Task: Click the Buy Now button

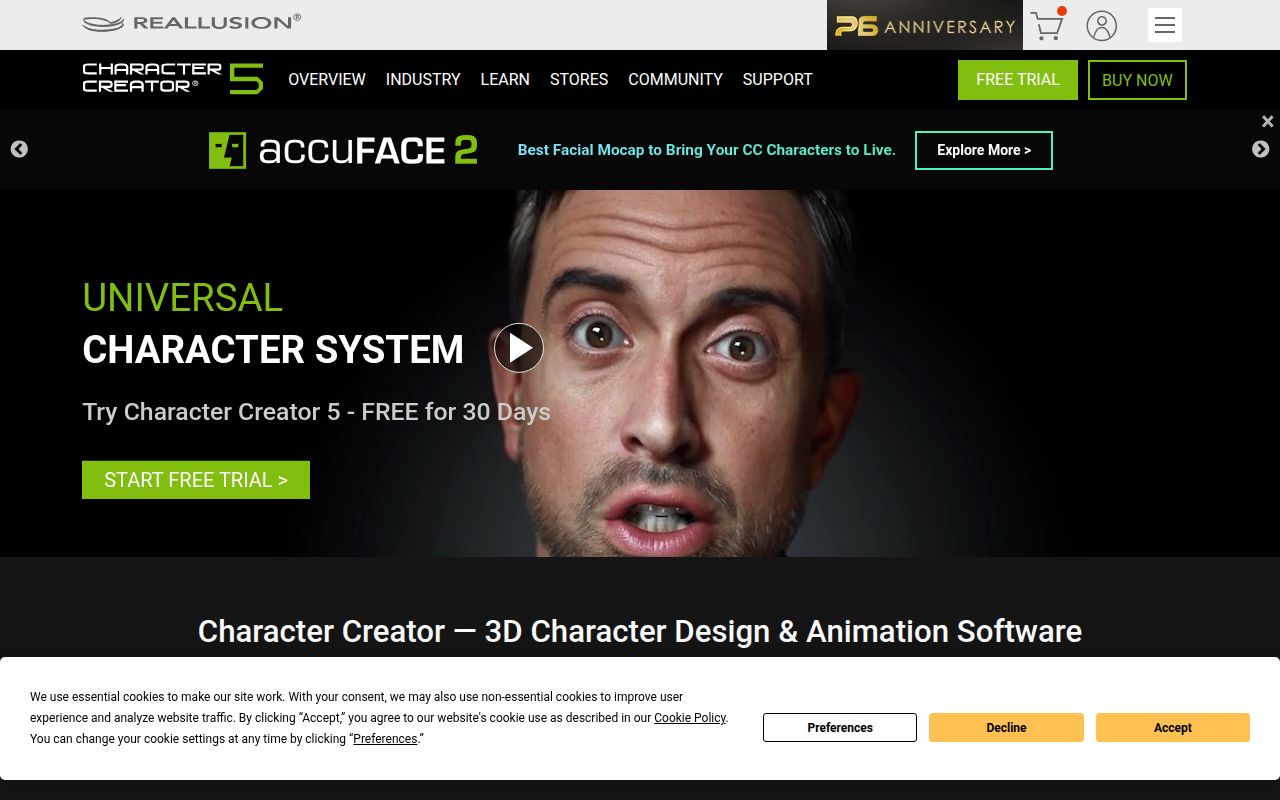Action: (1137, 80)
